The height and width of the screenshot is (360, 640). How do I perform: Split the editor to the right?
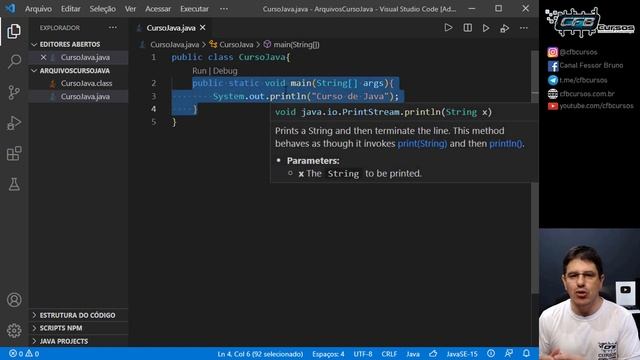(x=467, y=28)
